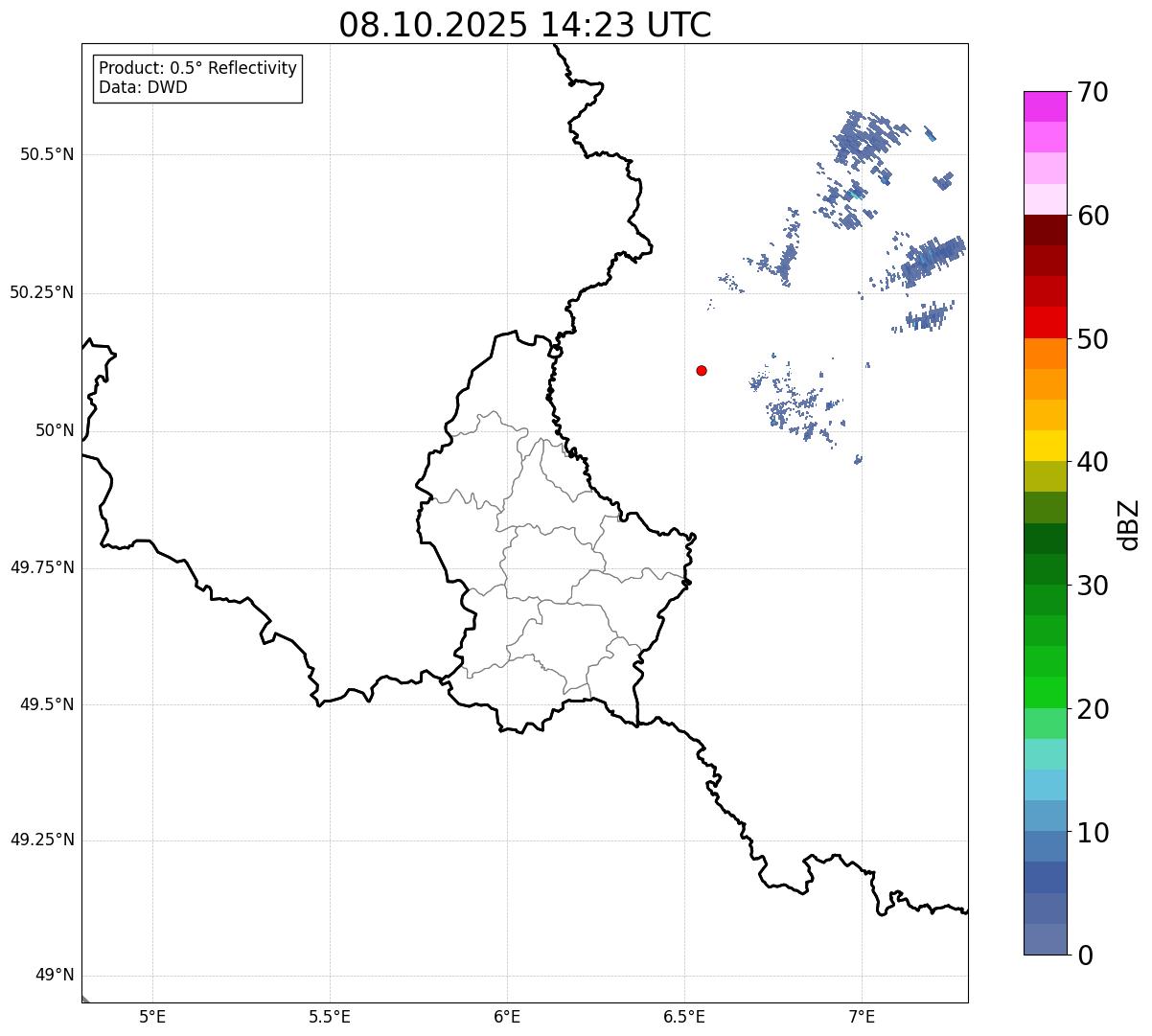This screenshot has width=1152, height=1036.
Task: Click the dark green colorbar segment at 35 dBZ
Action: point(1046,539)
